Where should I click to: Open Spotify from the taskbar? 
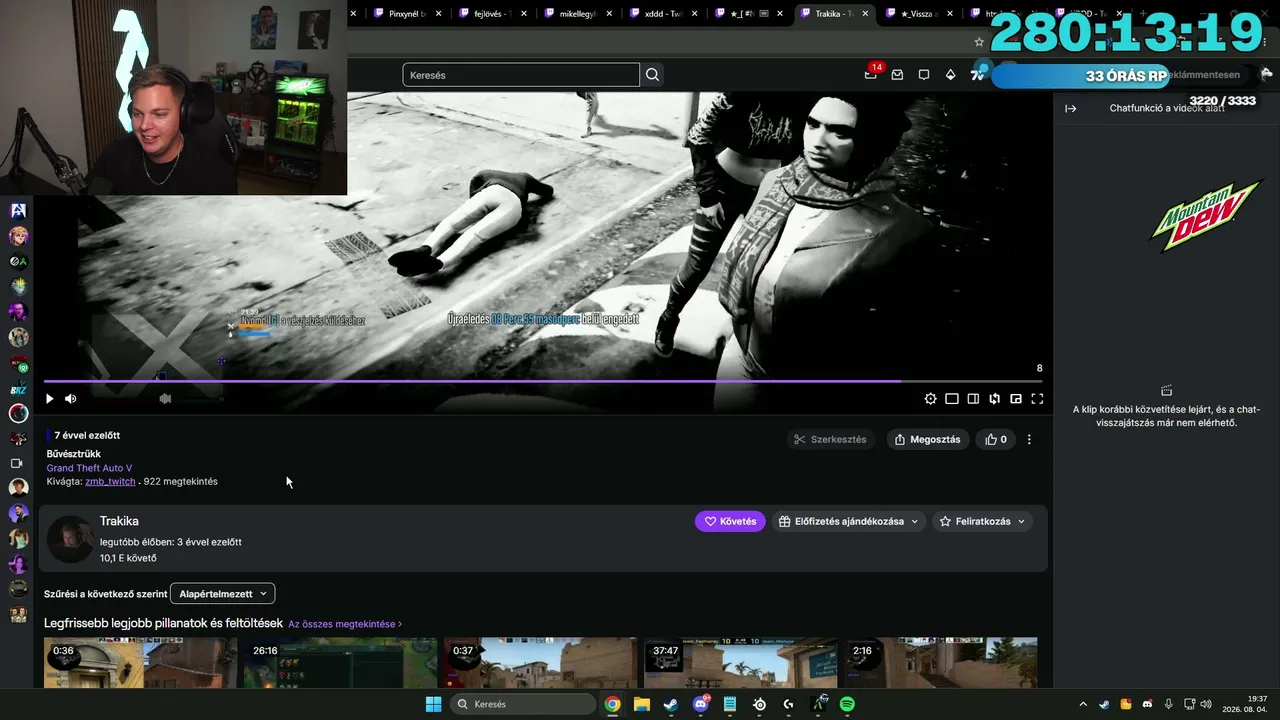click(847, 704)
